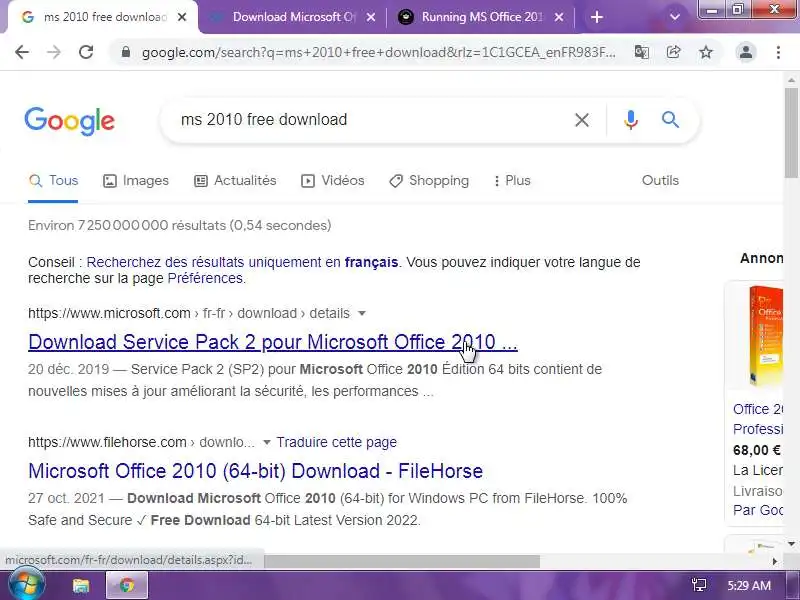Expand dropdown arrow next to microsoft.com URL
800x600 pixels.
coord(362,313)
